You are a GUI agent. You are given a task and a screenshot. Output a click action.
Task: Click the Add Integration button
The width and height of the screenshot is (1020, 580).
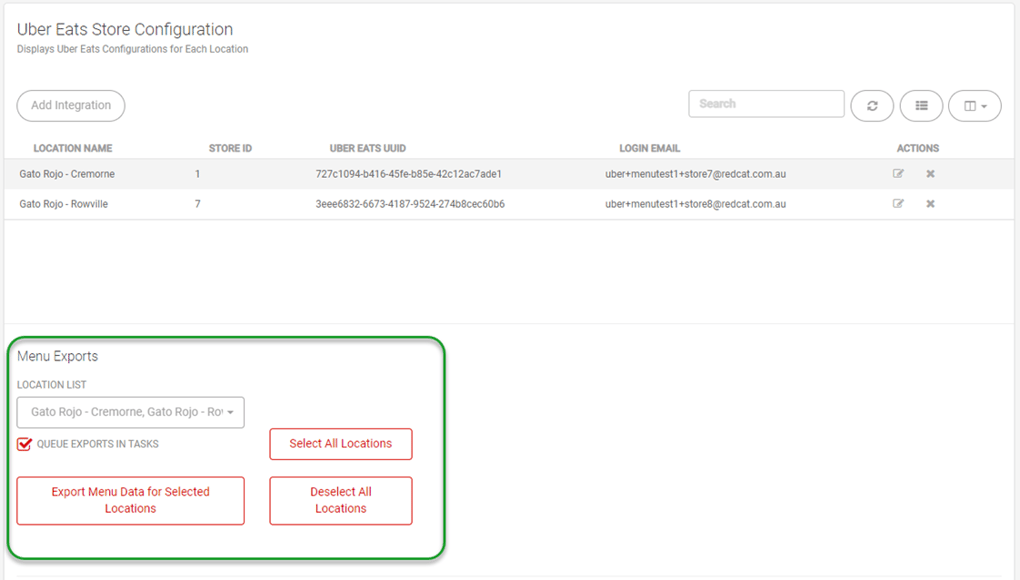71,105
